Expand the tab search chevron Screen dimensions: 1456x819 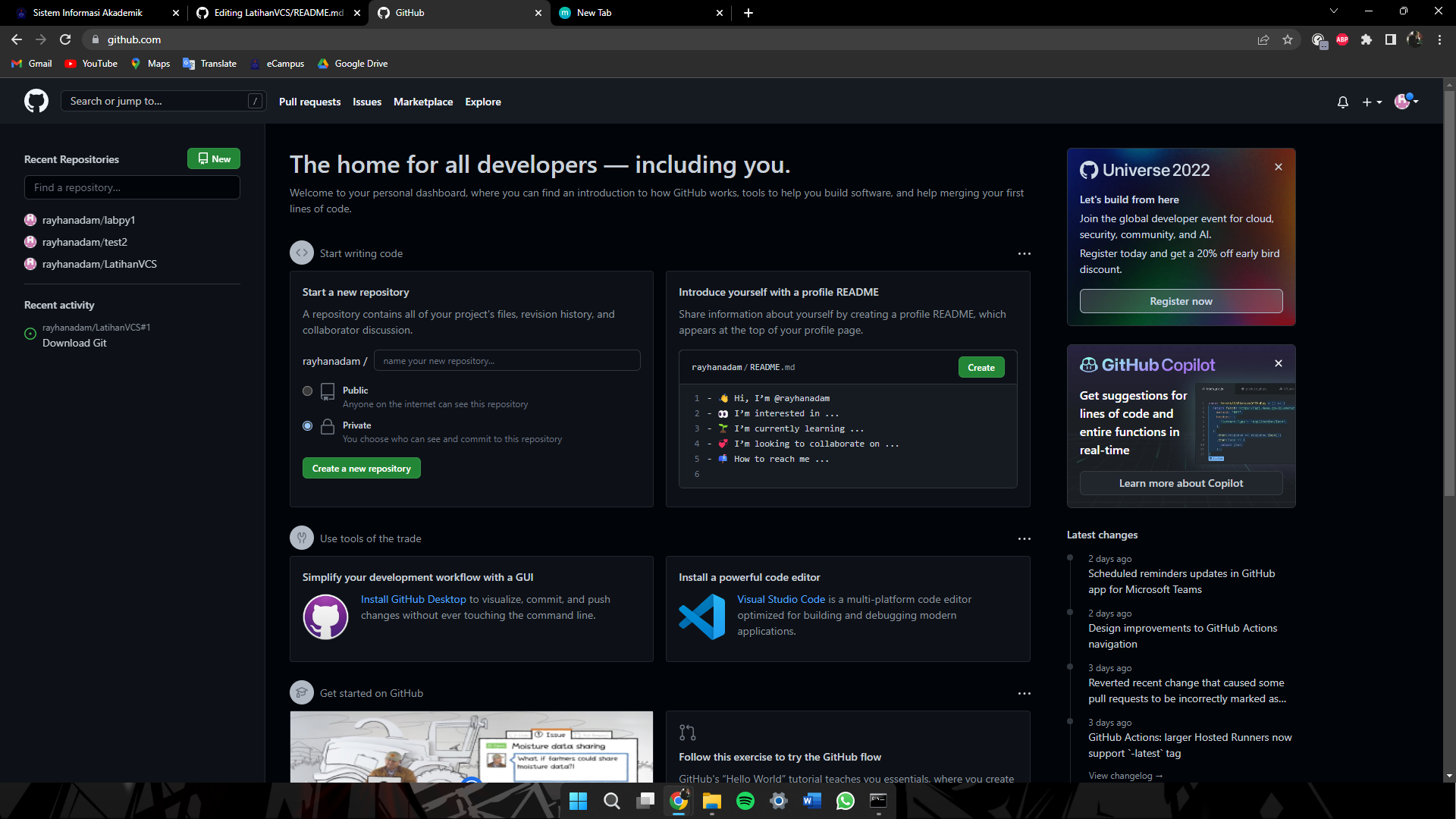1334,11
